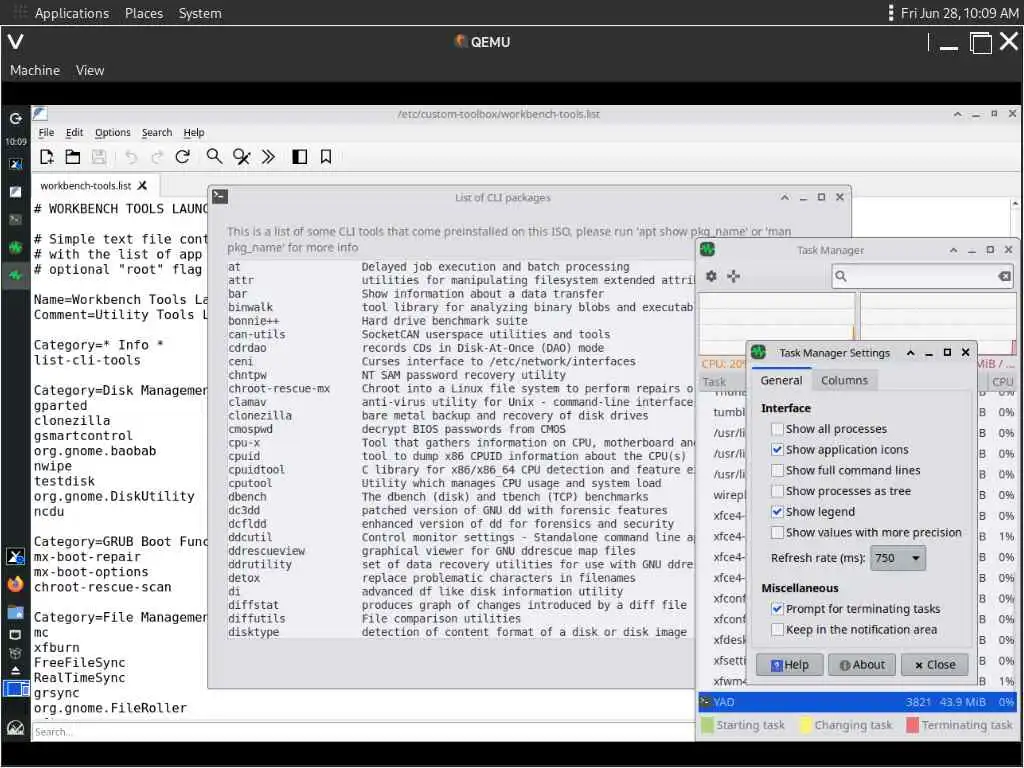Click the CPU column header in Task Manager
Image resolution: width=1024 pixels, height=768 pixels.
pyautogui.click(x=1002, y=382)
